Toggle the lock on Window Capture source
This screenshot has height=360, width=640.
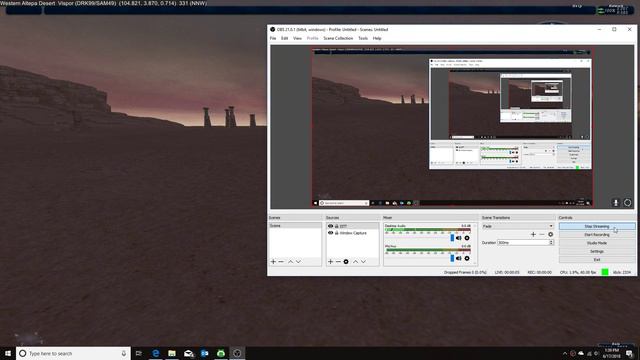[x=337, y=233]
